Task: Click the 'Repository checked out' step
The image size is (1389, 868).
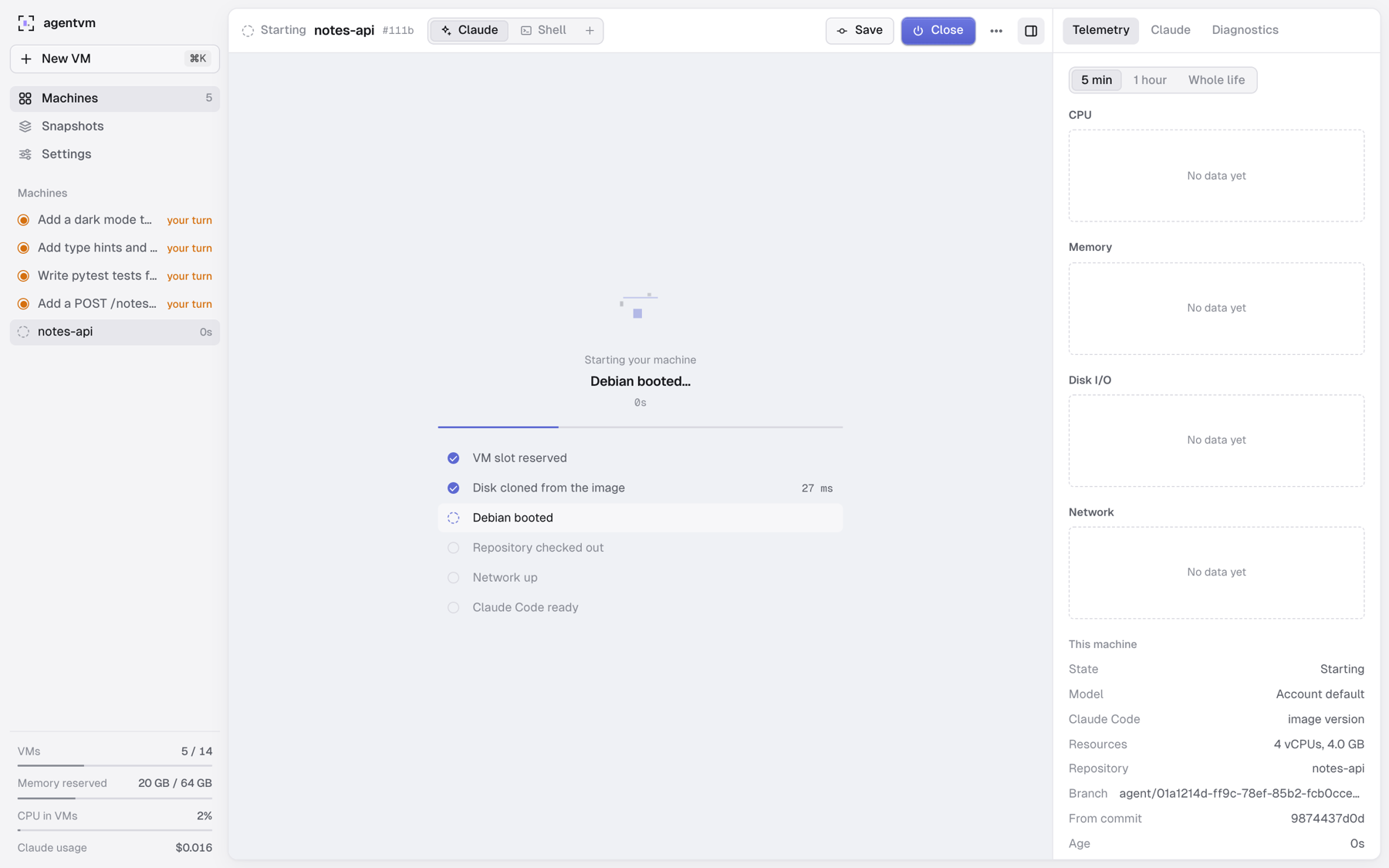Action: coord(640,548)
